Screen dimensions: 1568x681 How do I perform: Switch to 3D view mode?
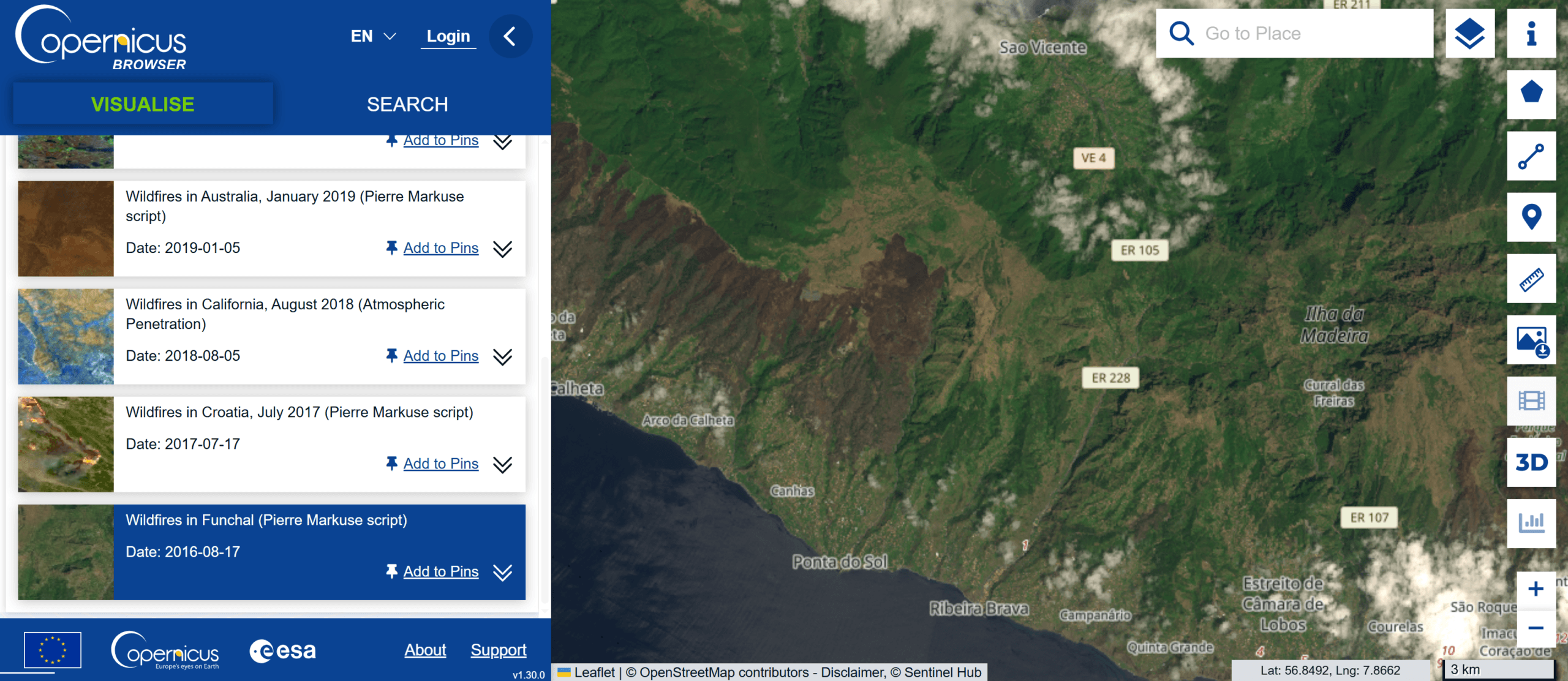click(1531, 462)
